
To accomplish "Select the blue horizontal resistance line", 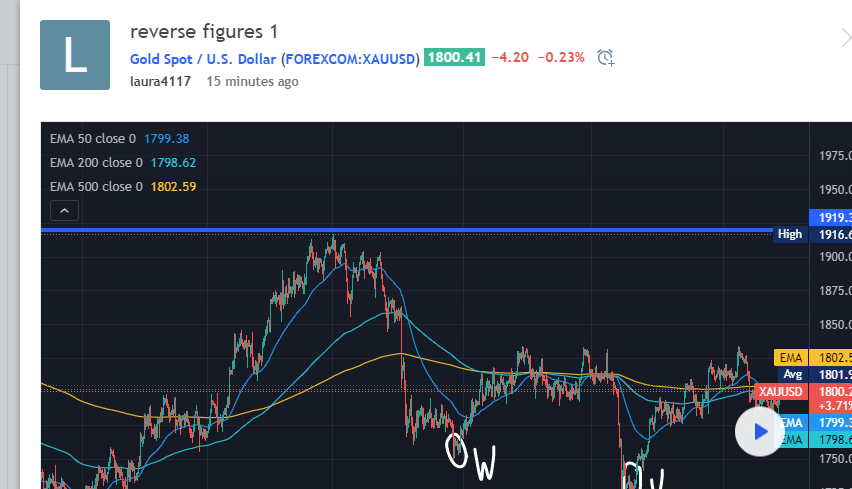I will [x=400, y=230].
